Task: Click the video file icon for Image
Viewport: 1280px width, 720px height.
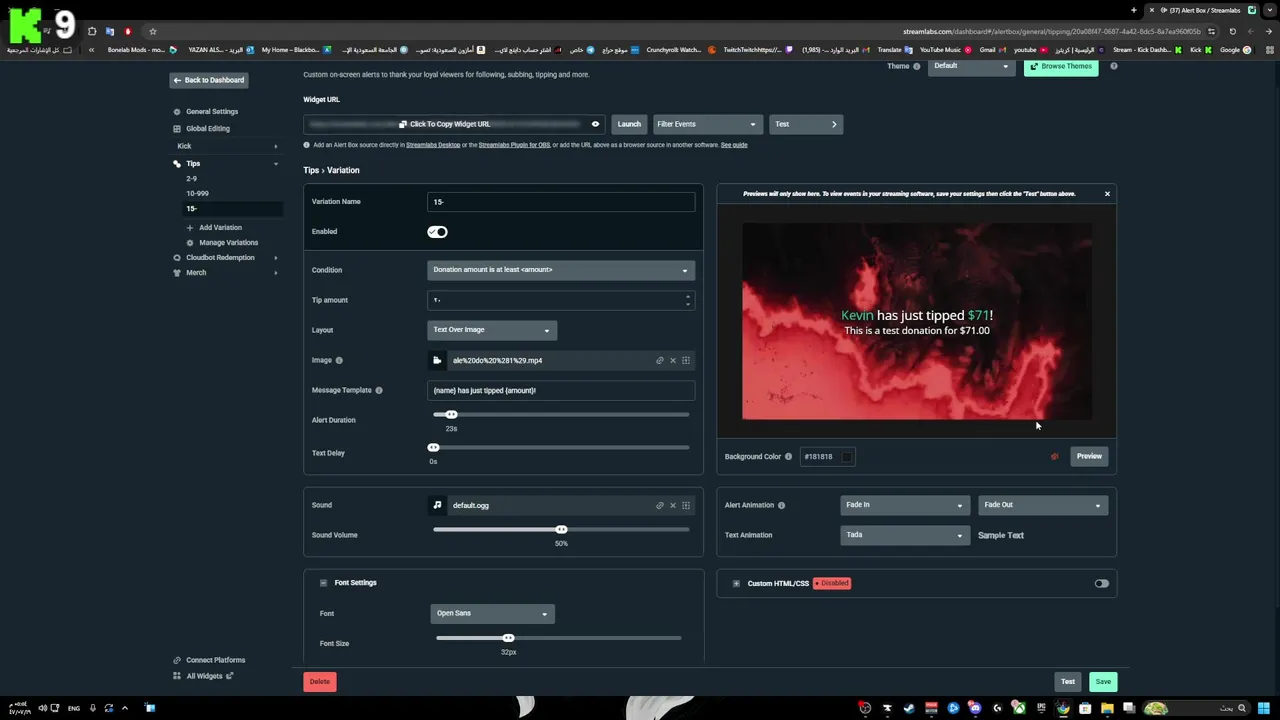Action: pos(437,361)
